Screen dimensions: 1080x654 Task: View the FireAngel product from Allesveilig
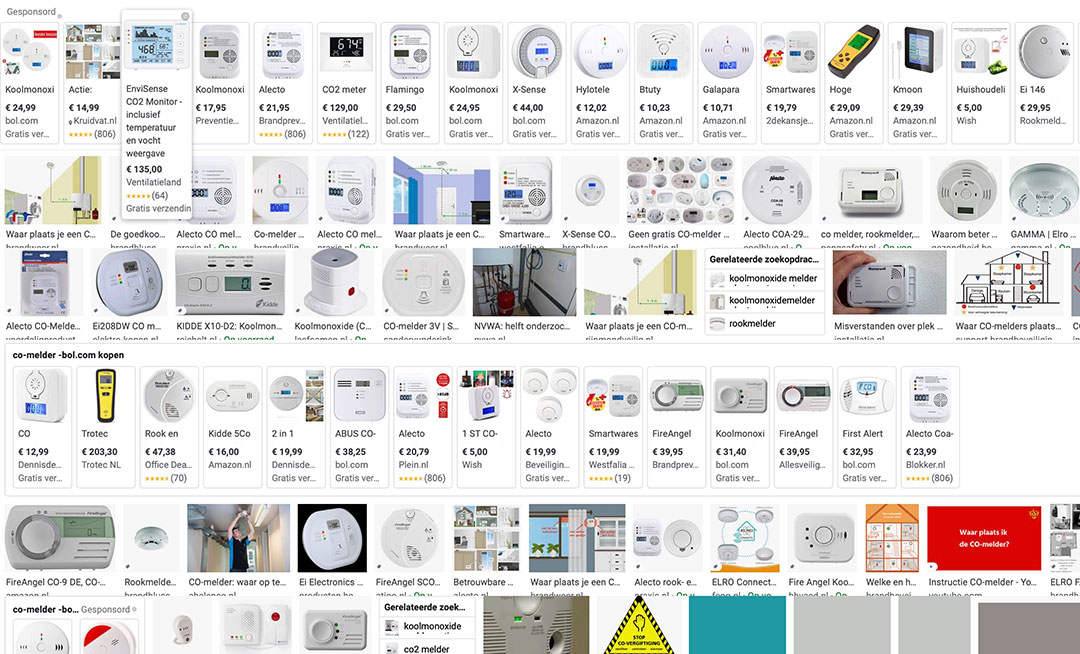click(x=802, y=427)
